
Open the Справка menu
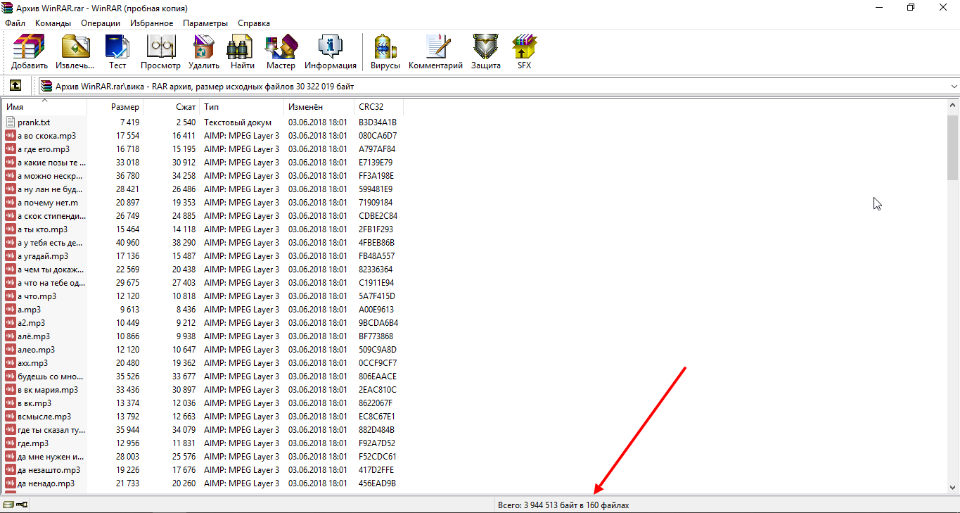253,23
